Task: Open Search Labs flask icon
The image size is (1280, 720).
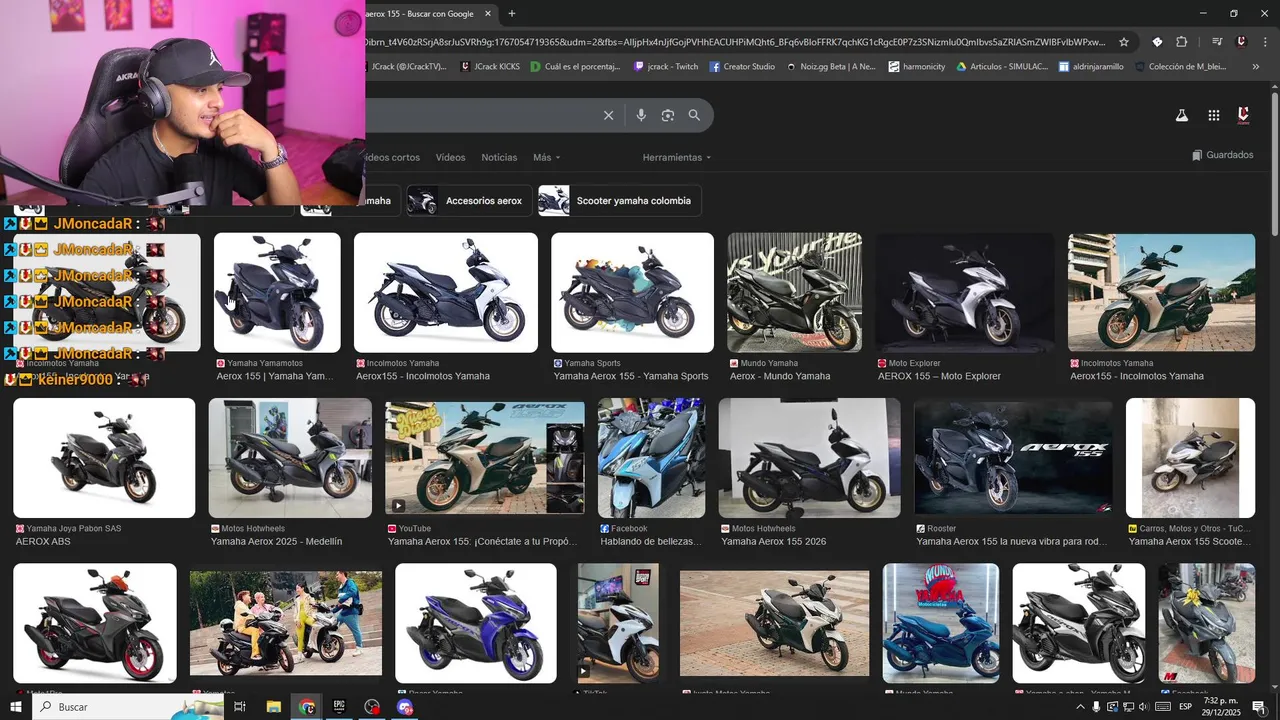Action: [1181, 115]
